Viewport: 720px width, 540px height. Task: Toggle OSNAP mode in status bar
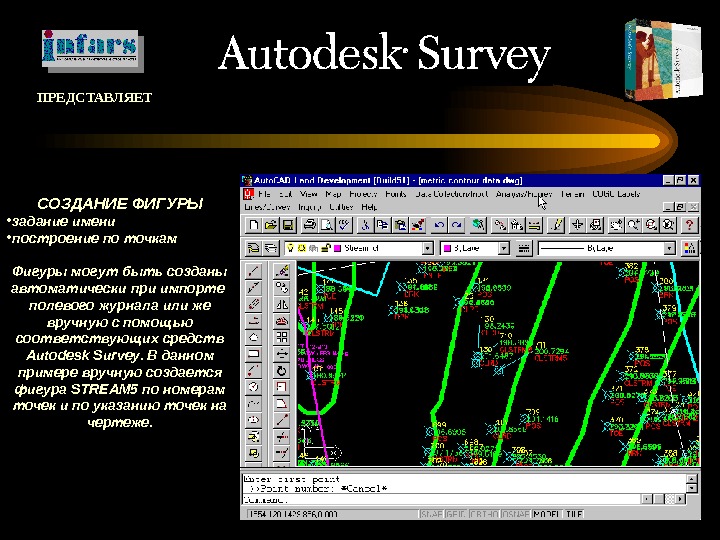coord(516,514)
